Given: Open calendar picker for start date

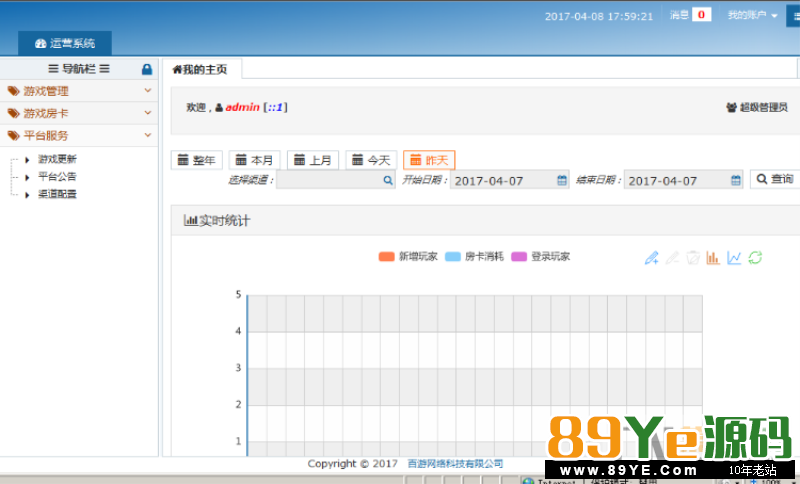Looking at the screenshot, I should [562, 180].
